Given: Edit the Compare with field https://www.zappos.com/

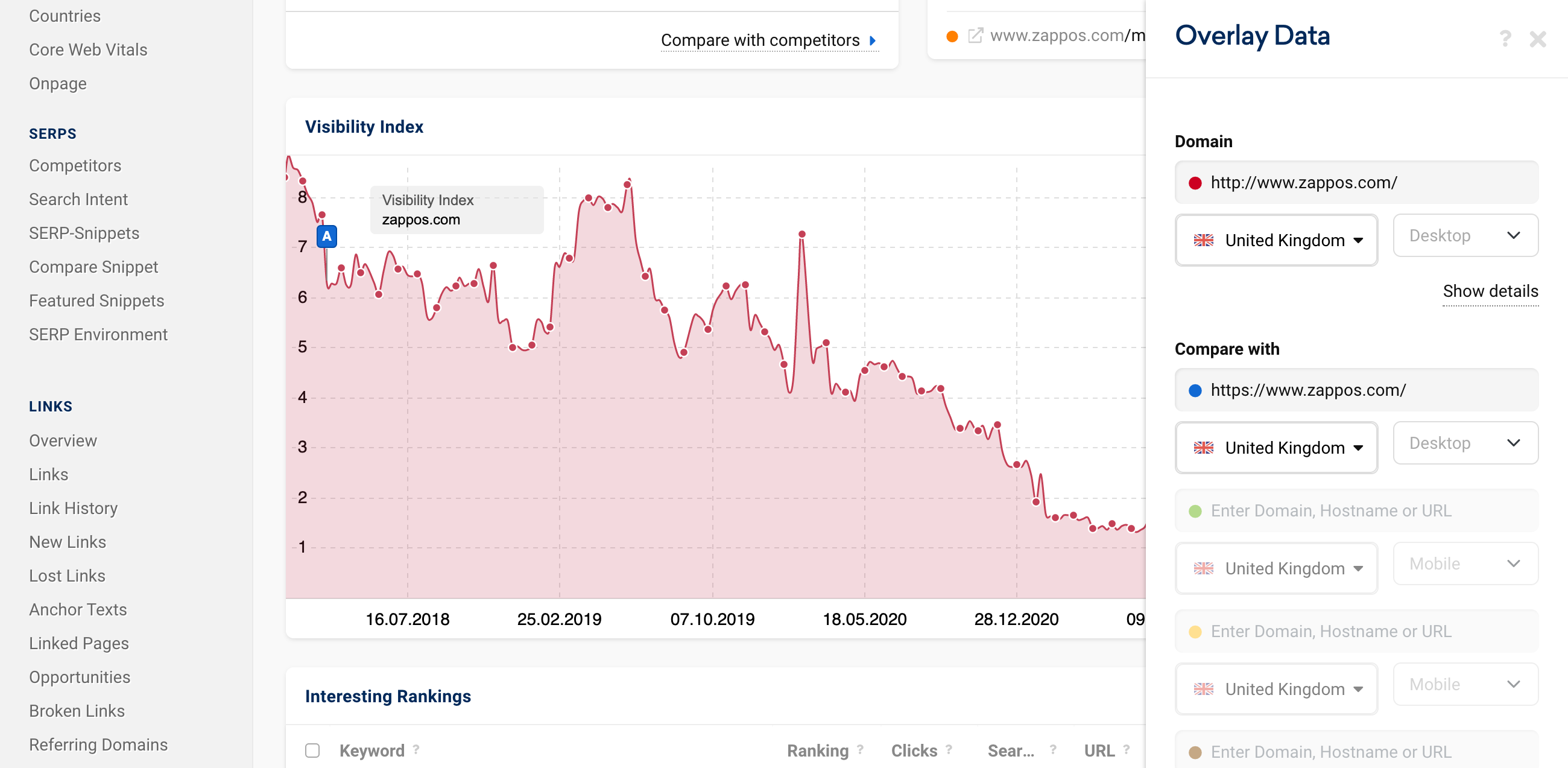Looking at the screenshot, I should pyautogui.click(x=1356, y=390).
